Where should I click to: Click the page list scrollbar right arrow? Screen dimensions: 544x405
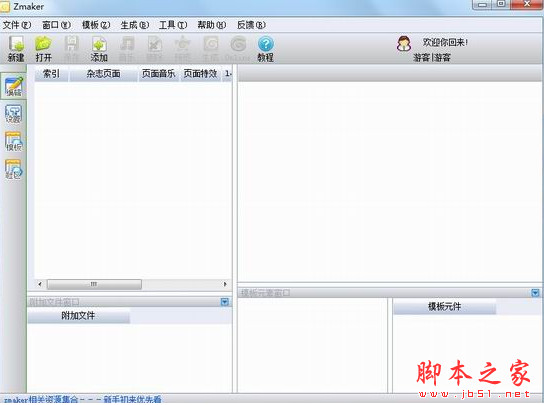point(225,284)
